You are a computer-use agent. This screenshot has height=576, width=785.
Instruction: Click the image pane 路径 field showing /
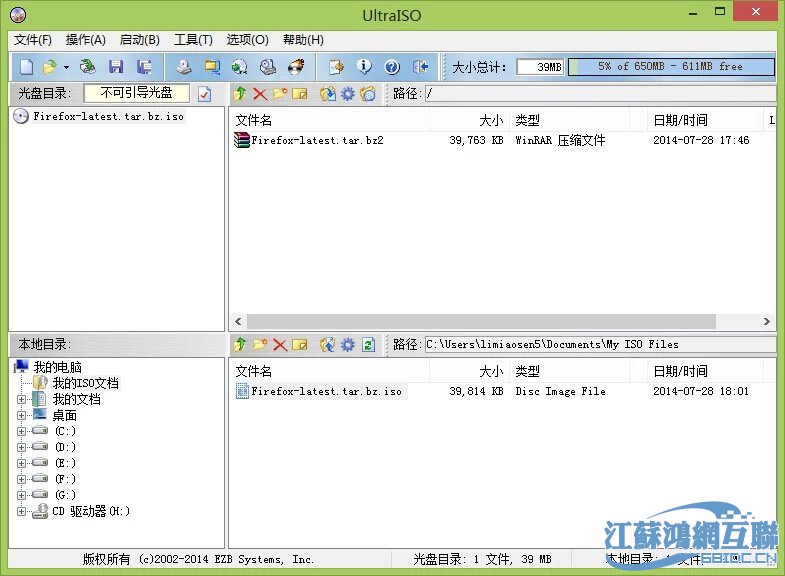(x=600, y=94)
